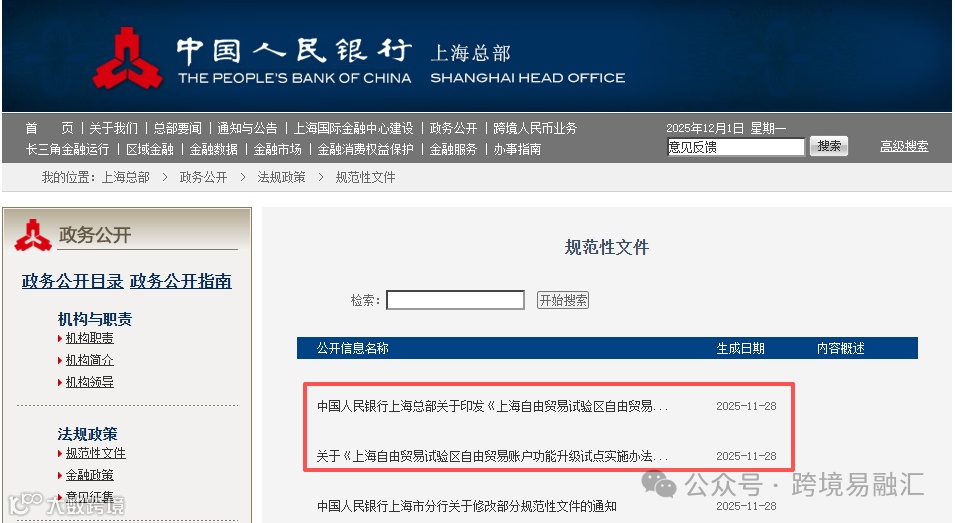
Task: Click 上海总部 in the breadcrumb
Action: (125, 177)
